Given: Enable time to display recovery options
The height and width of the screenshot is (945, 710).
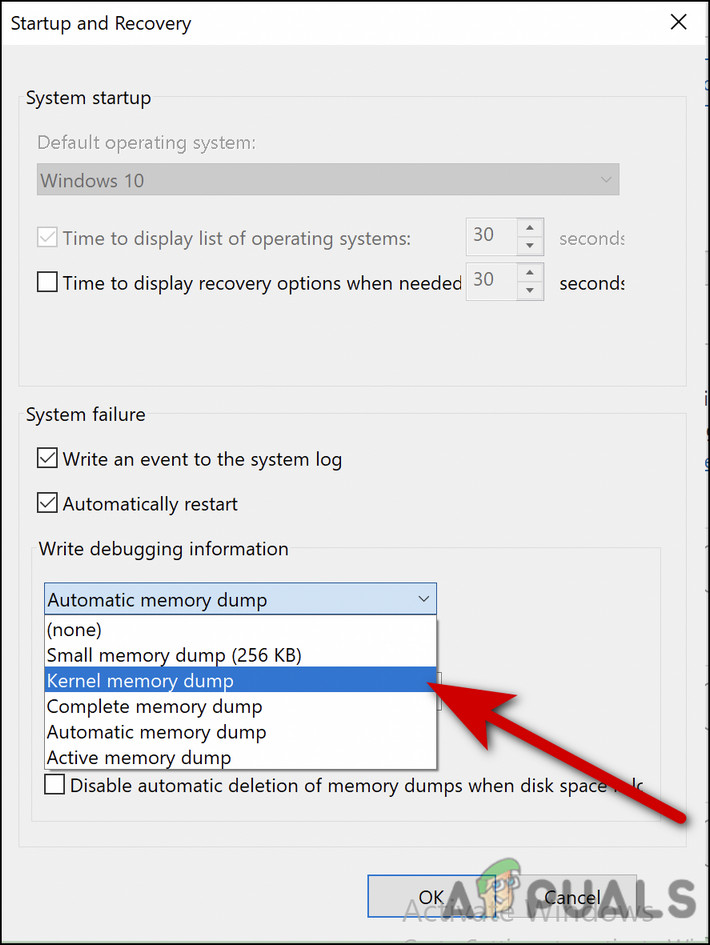Looking at the screenshot, I should (47, 282).
